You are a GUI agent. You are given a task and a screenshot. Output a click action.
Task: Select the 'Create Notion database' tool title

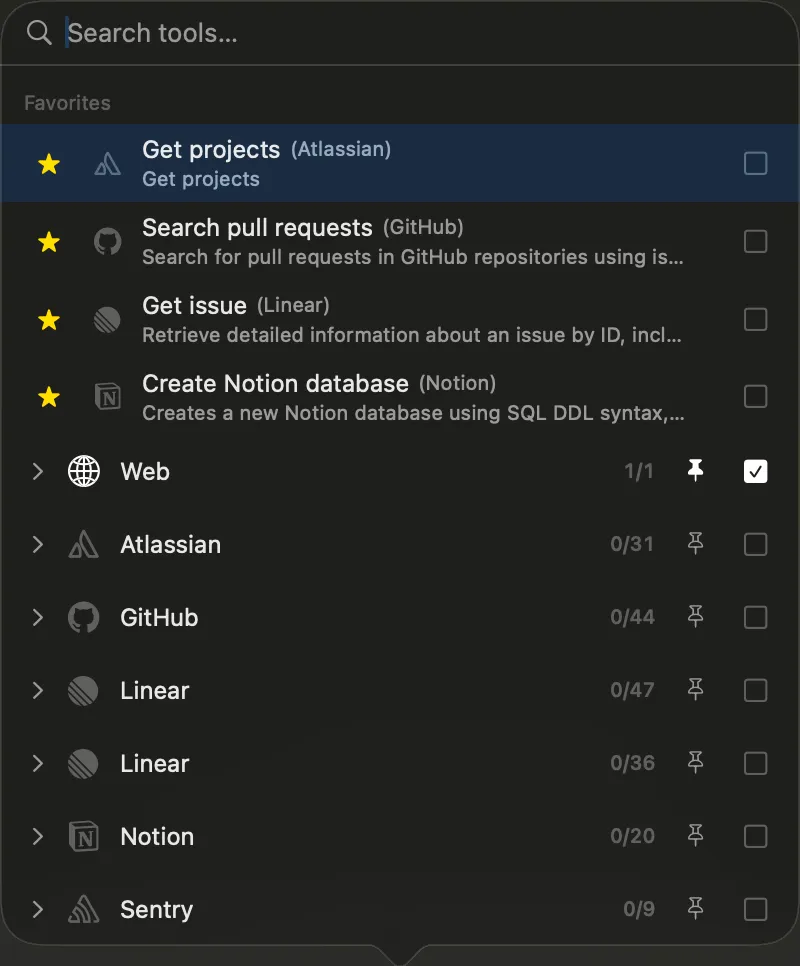tap(275, 383)
